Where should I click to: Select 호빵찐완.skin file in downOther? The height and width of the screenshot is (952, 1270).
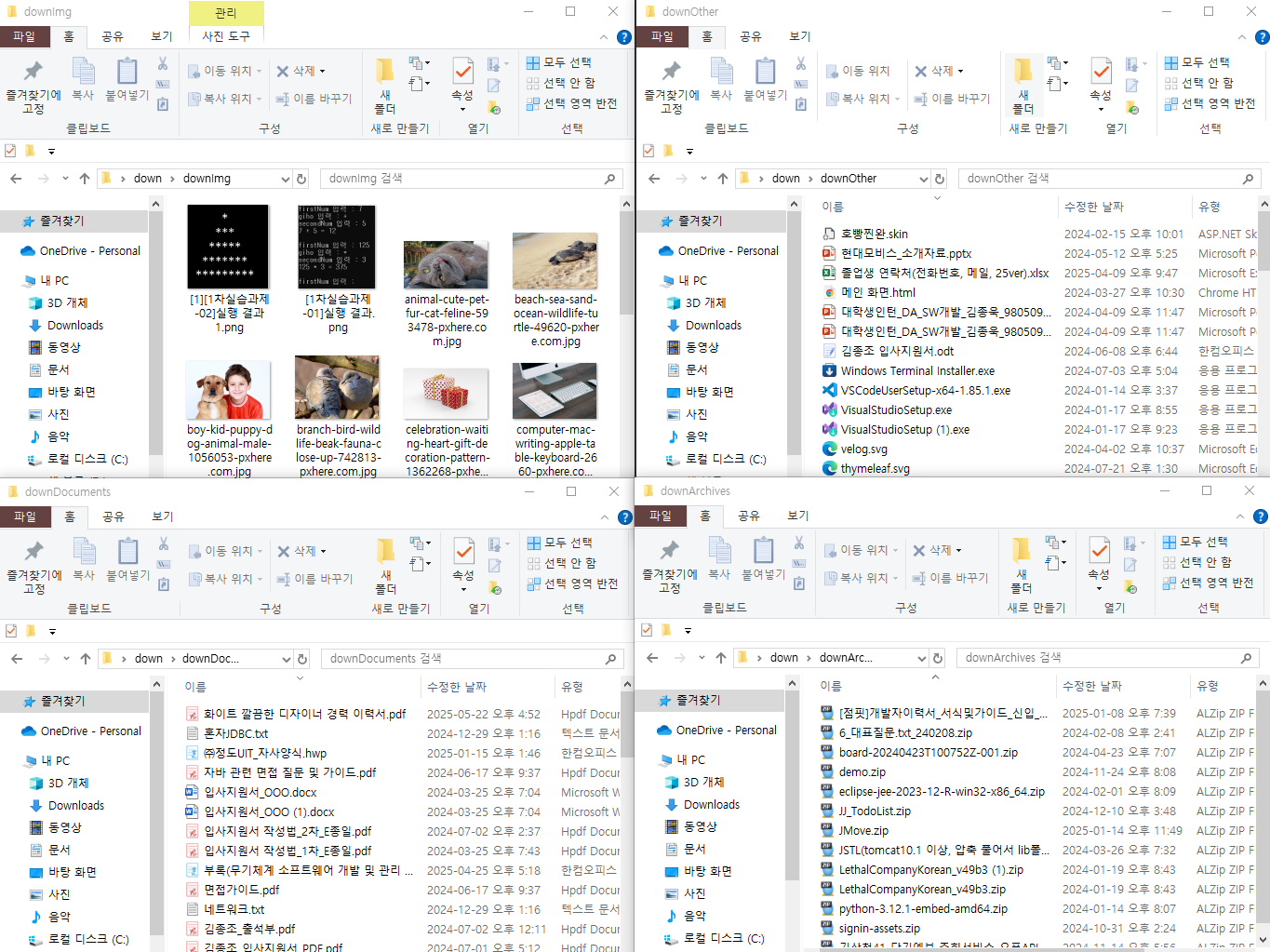(875, 235)
